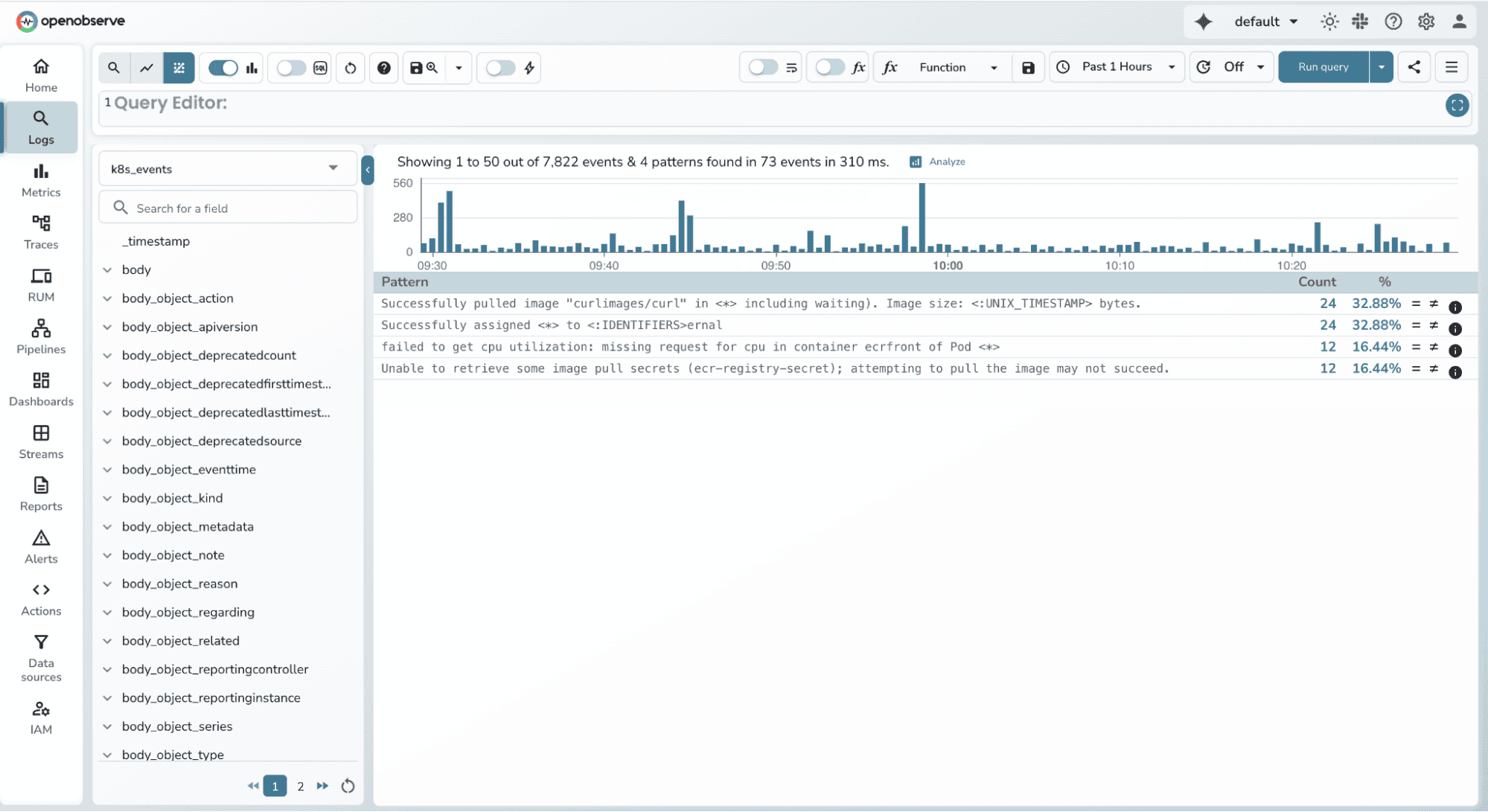Go to page 2 of the fields list

tap(300, 786)
